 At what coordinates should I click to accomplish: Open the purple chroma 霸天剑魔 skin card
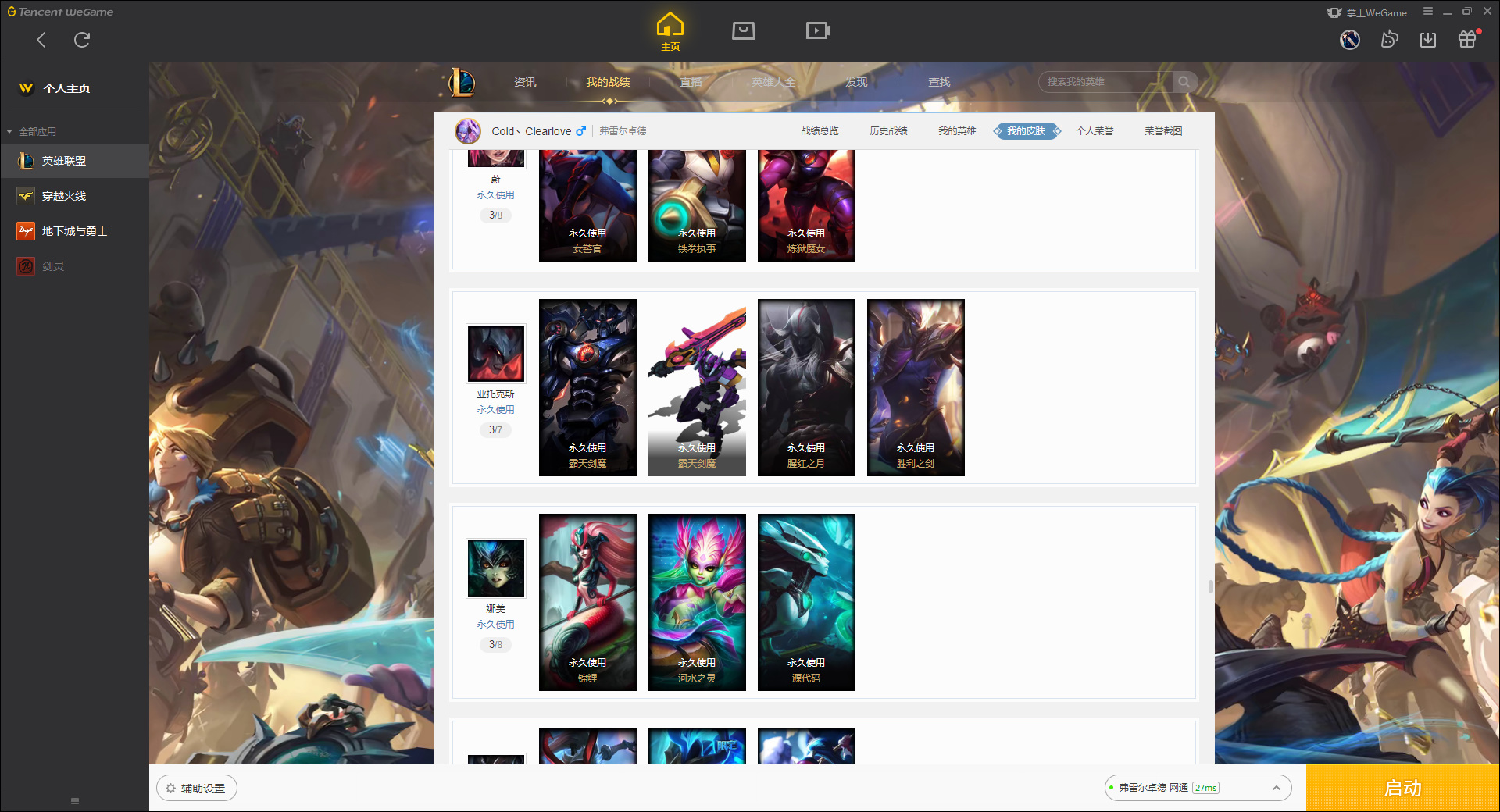(x=697, y=387)
